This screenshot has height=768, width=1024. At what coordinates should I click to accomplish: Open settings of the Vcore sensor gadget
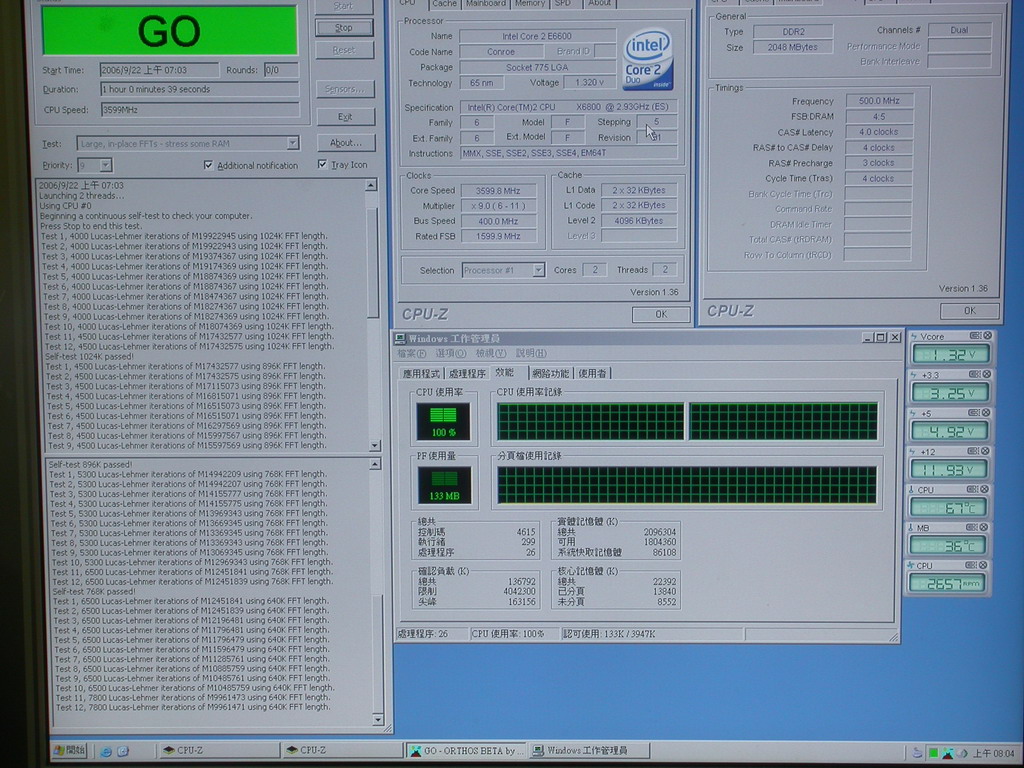coord(975,336)
